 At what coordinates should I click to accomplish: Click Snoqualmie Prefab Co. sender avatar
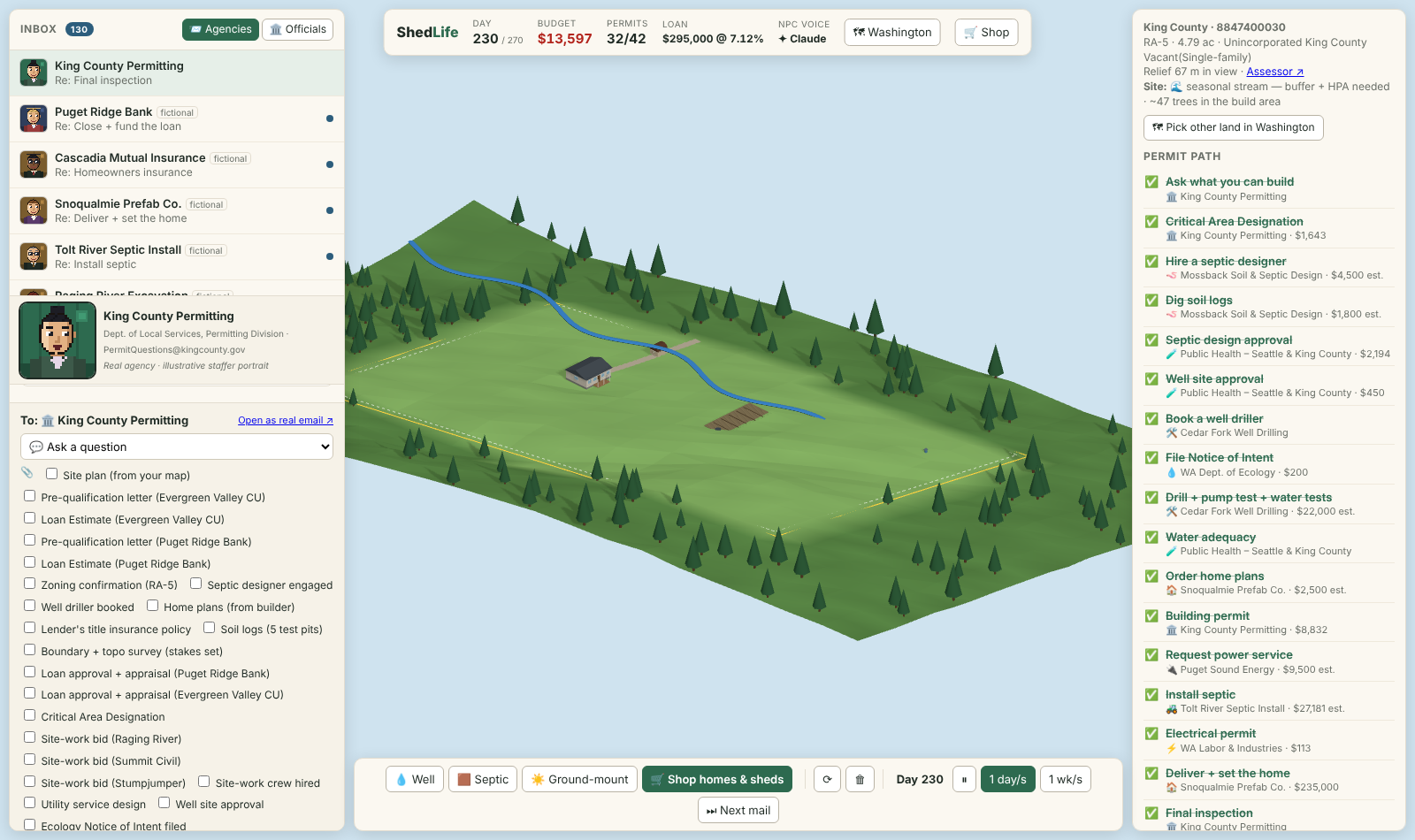click(x=34, y=210)
